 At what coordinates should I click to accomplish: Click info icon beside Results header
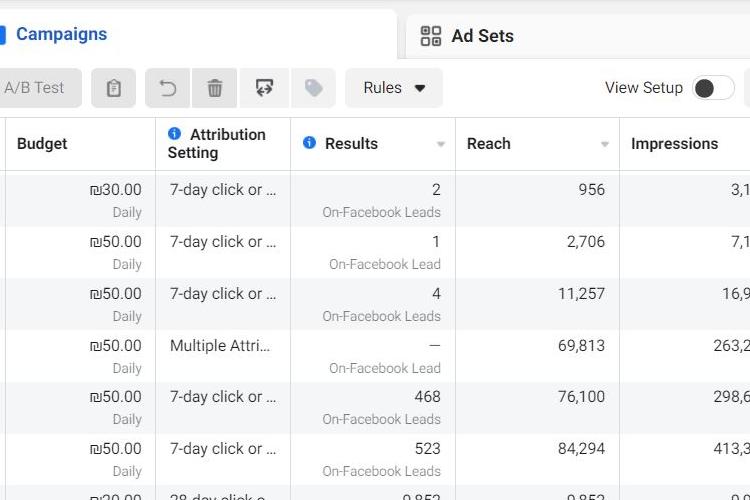310,143
